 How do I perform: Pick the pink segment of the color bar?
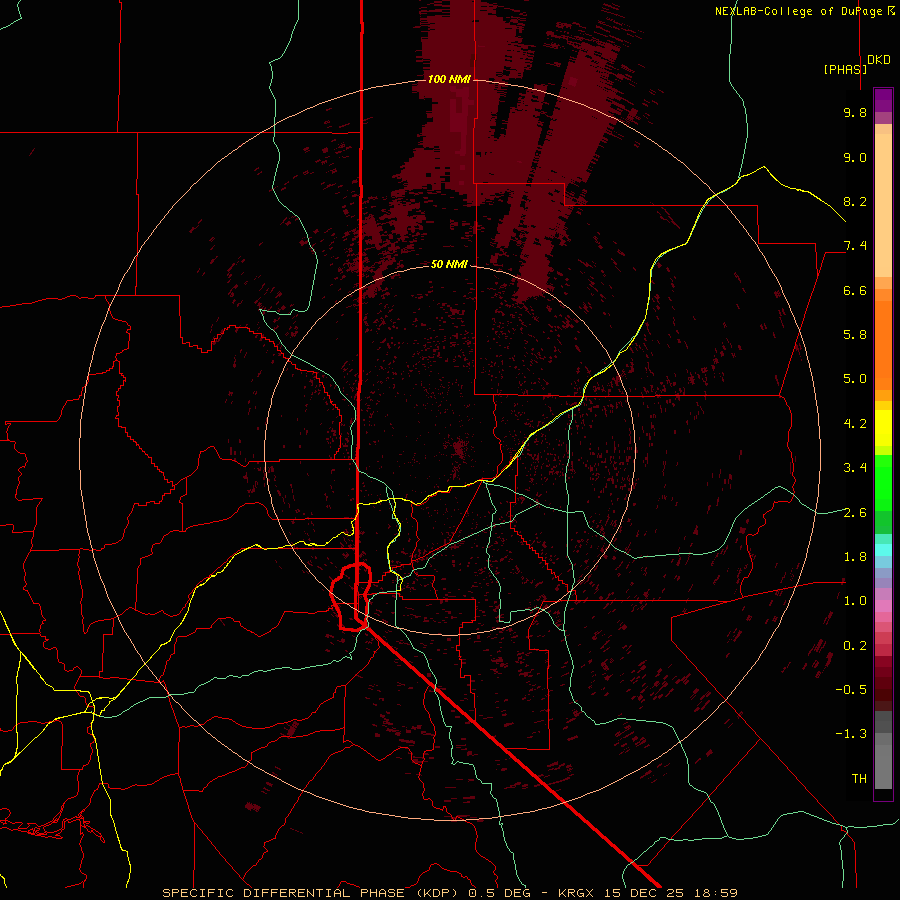point(883,606)
